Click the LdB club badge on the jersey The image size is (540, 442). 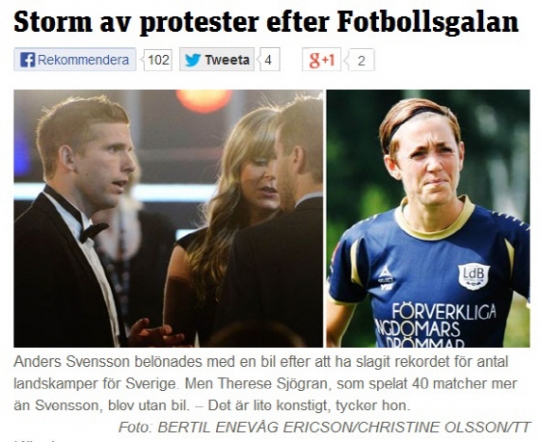coord(474,276)
